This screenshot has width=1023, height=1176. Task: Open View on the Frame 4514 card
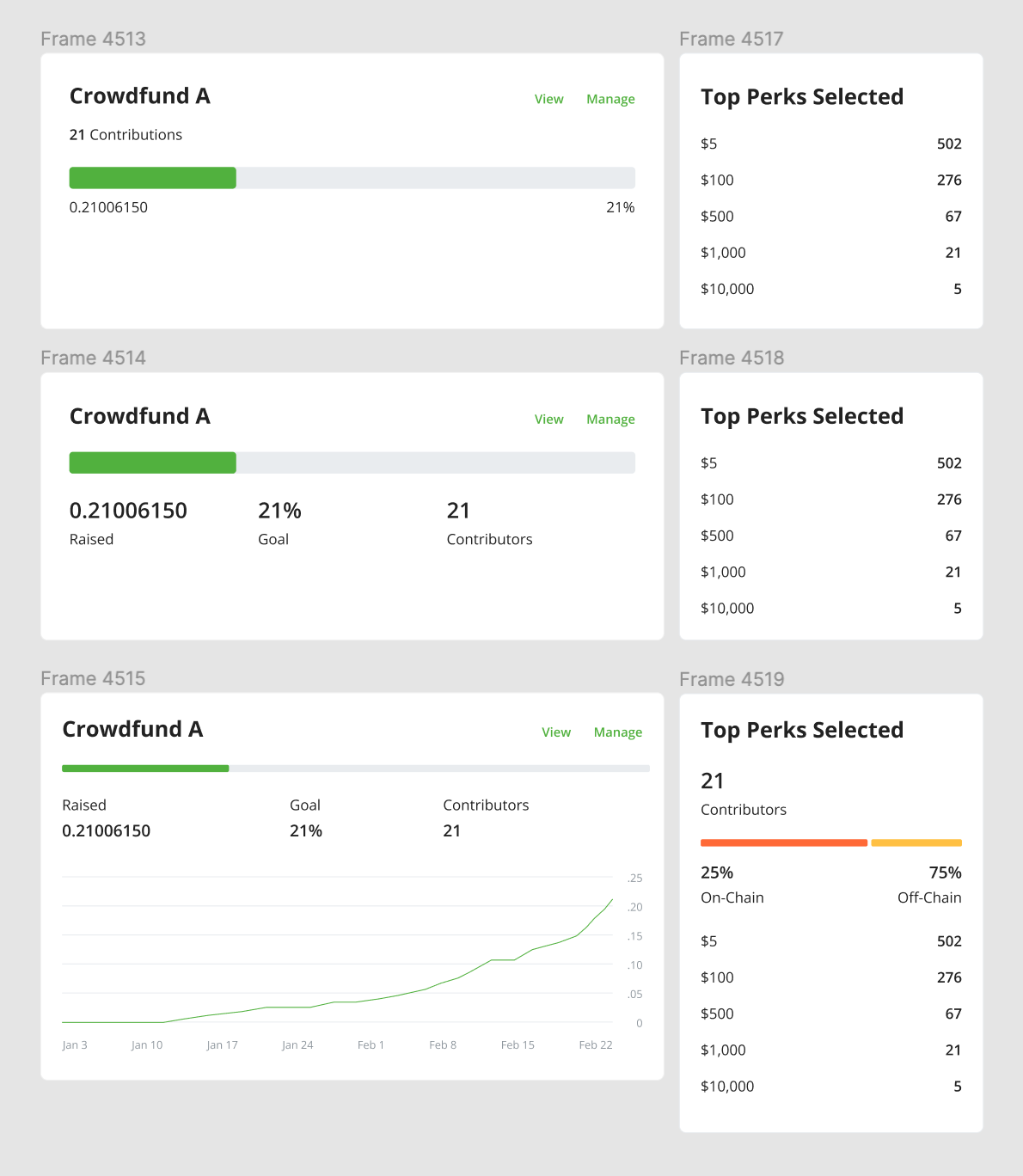pos(548,419)
